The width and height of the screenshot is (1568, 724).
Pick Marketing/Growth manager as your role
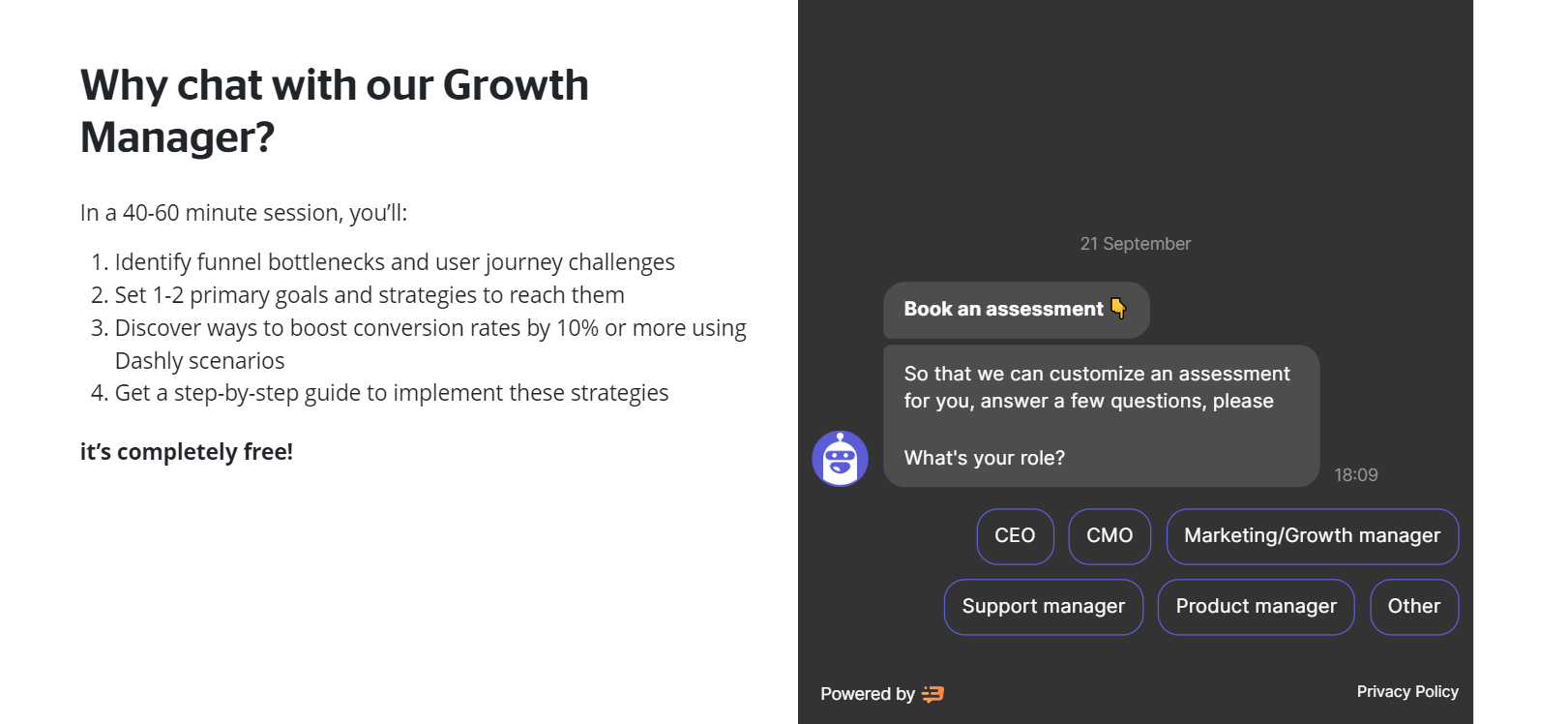pyautogui.click(x=1312, y=536)
